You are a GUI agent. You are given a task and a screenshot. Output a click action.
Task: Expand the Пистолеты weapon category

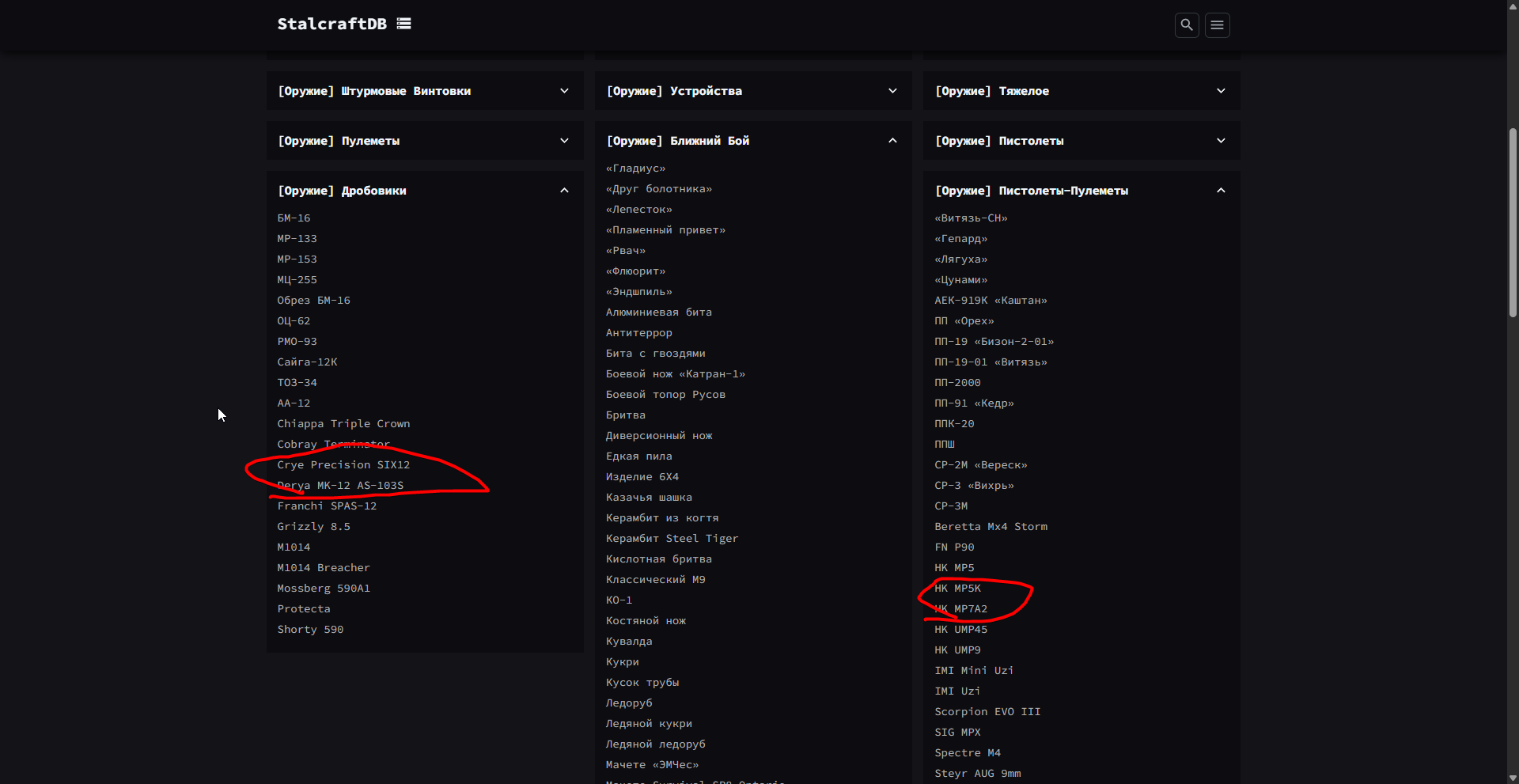(1081, 141)
